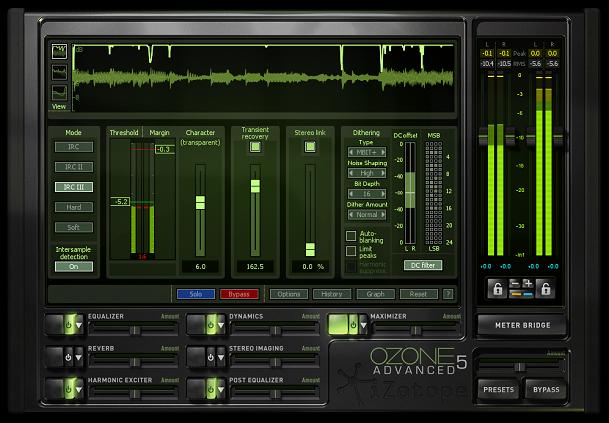Step dither Type right with its arrow

[383, 152]
